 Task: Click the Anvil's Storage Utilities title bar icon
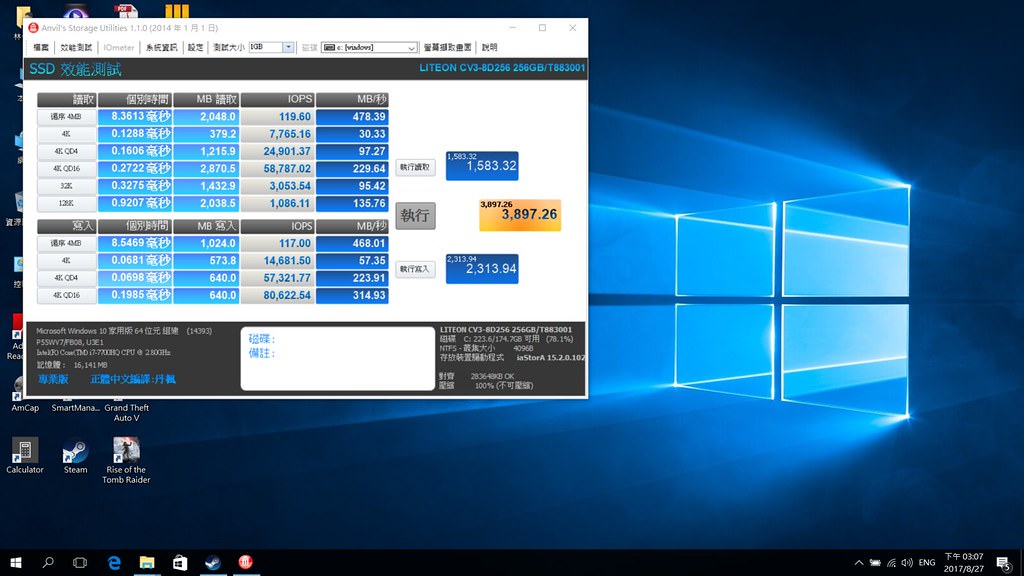(x=33, y=27)
